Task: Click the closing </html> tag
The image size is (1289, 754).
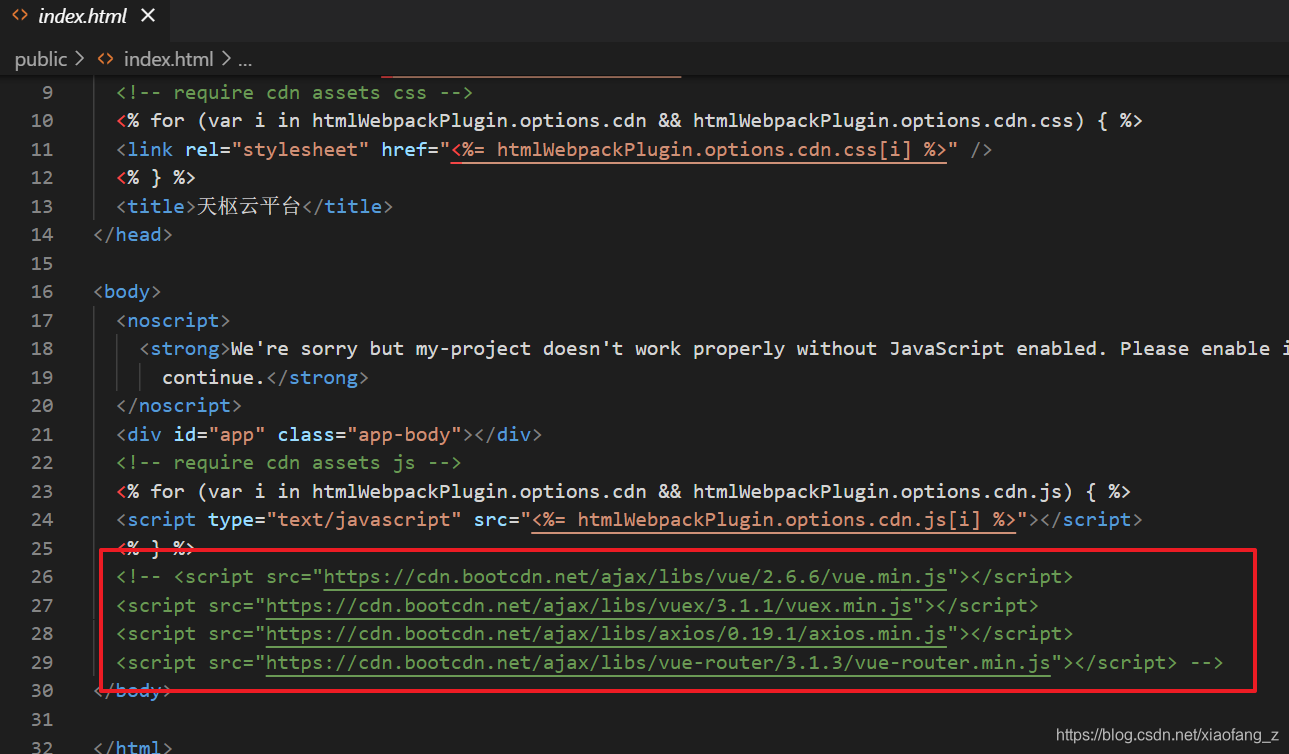Action: tap(133, 747)
